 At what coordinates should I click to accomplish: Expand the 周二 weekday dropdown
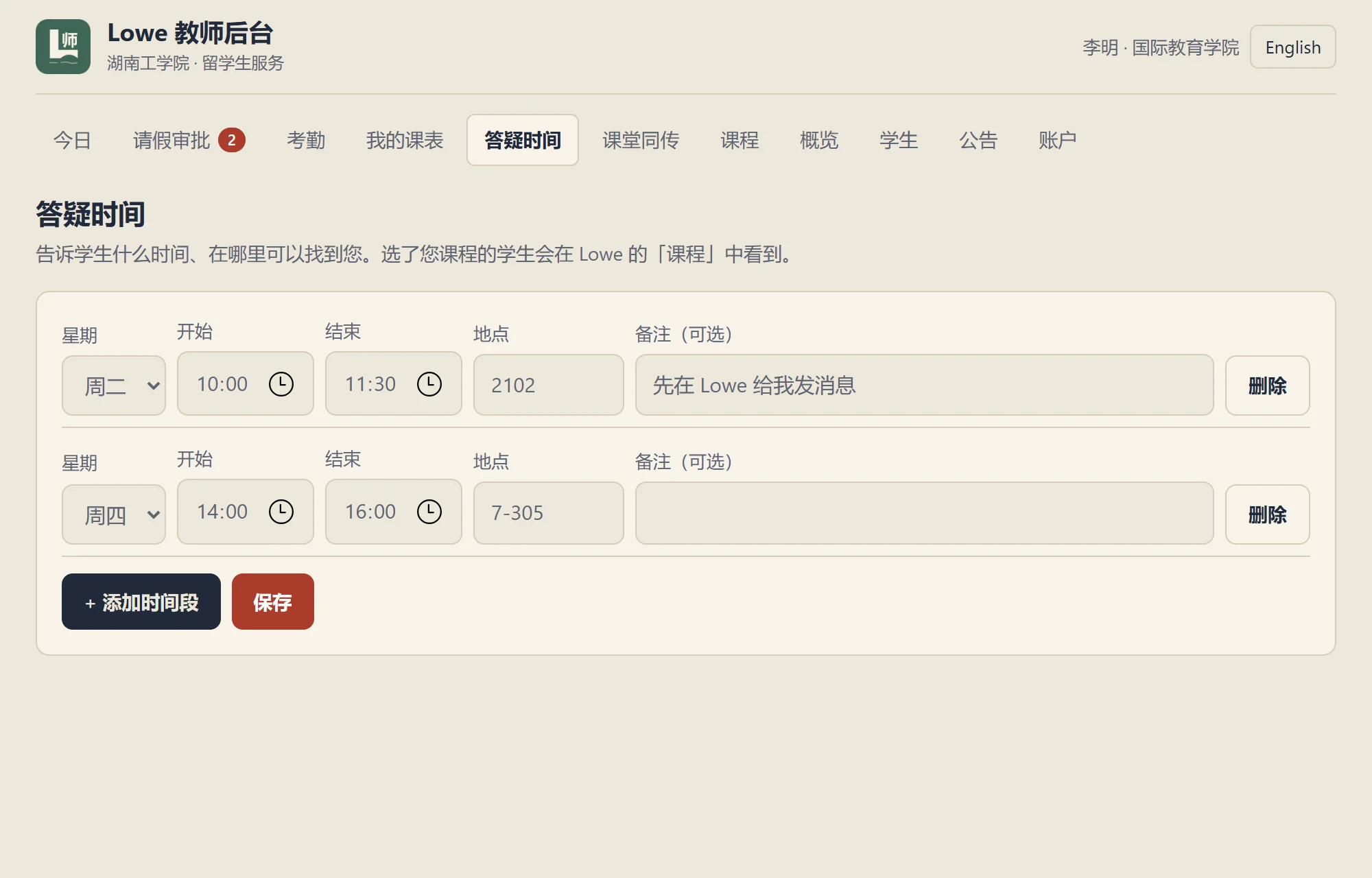click(x=114, y=385)
